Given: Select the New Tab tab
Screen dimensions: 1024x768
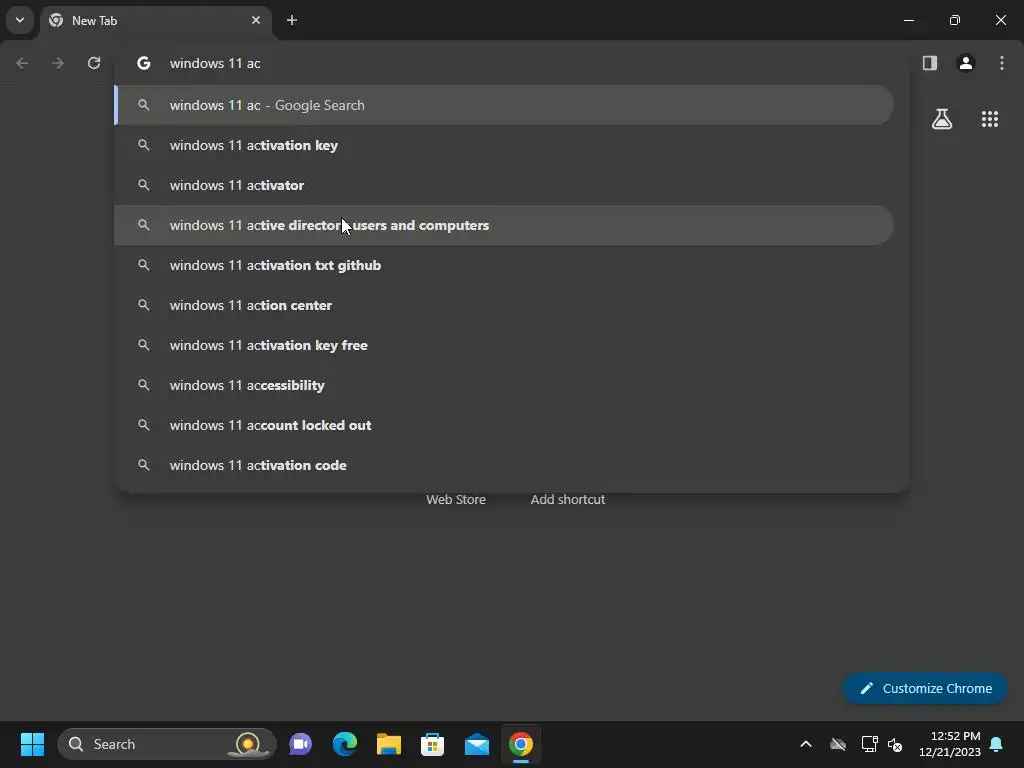Looking at the screenshot, I should click(x=156, y=20).
